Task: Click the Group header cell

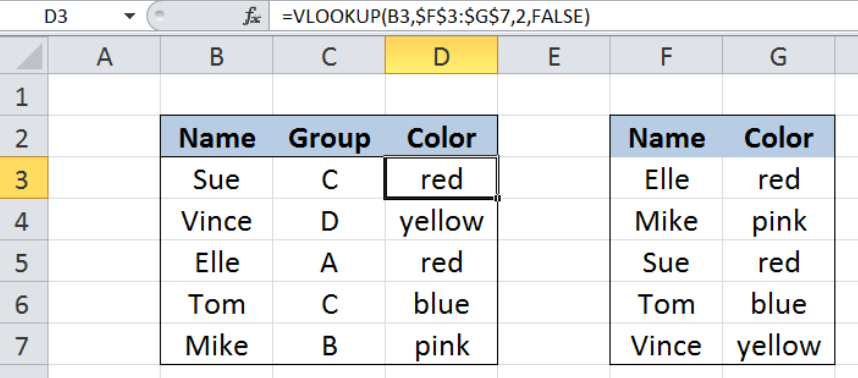Action: [x=329, y=136]
